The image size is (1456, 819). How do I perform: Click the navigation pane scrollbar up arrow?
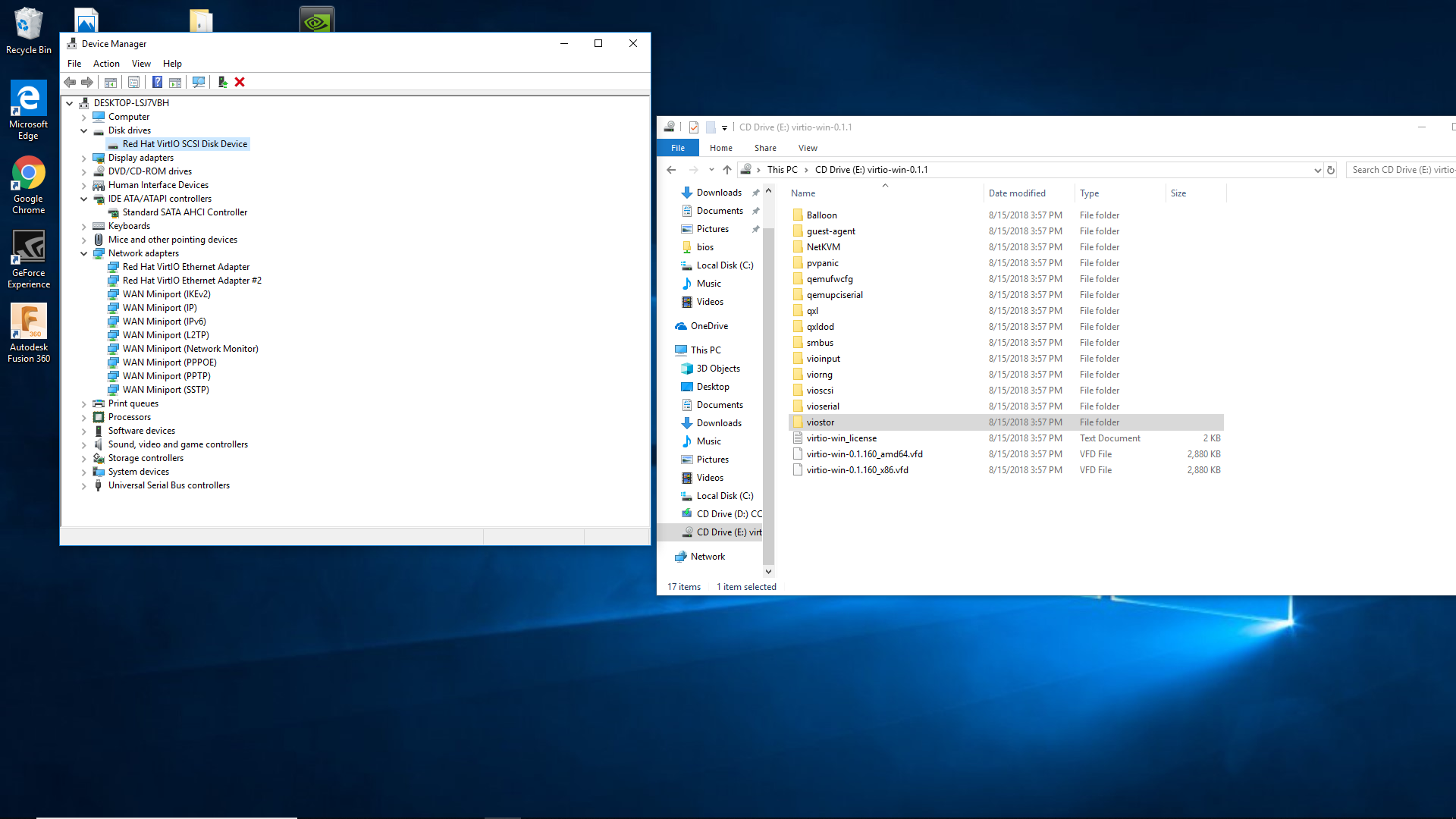(x=768, y=191)
